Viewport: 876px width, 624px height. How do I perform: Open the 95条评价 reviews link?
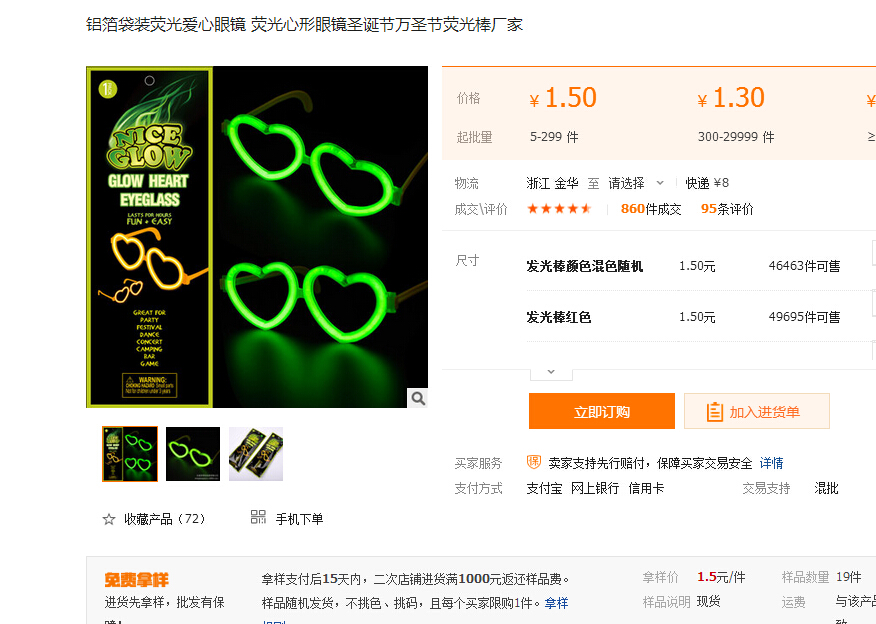pyautogui.click(x=727, y=209)
